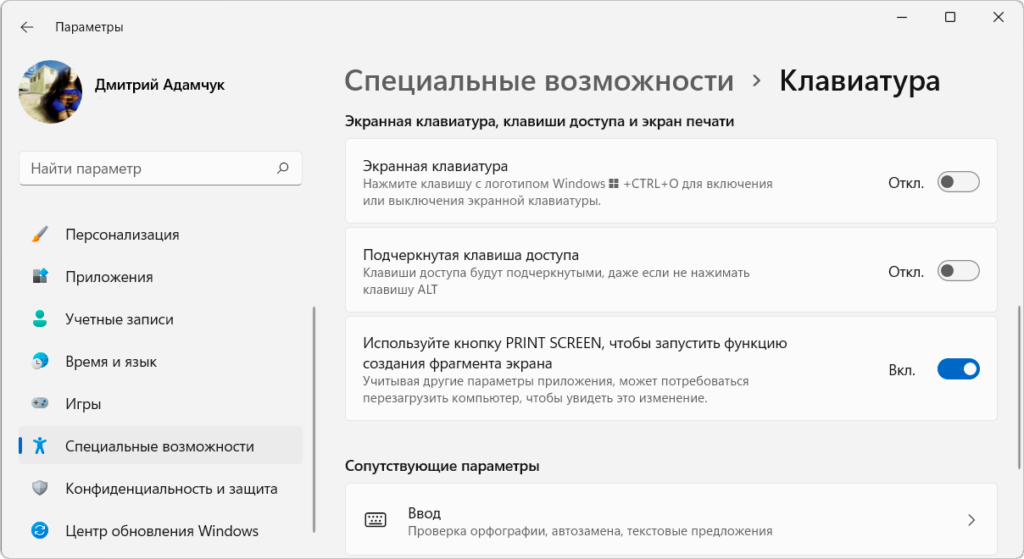
Task: Click the Игры gamepad icon
Action: (40, 404)
